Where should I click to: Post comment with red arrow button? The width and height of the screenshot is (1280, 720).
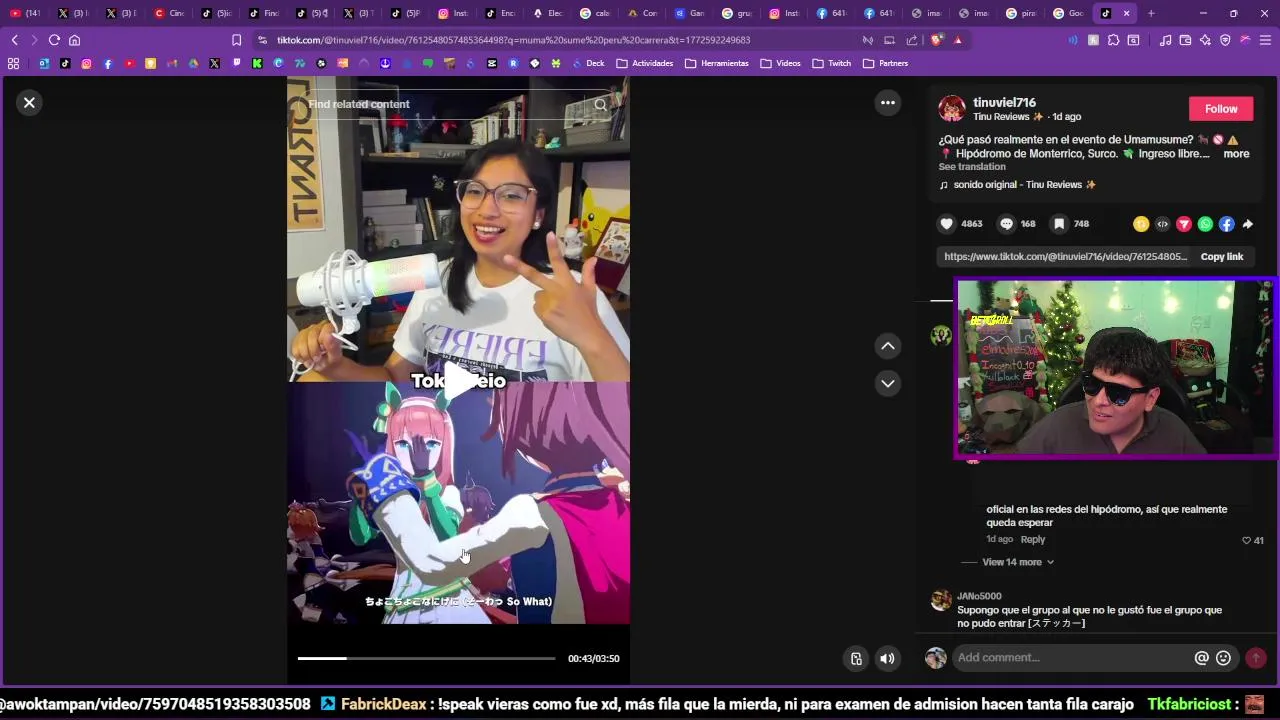coord(1256,658)
